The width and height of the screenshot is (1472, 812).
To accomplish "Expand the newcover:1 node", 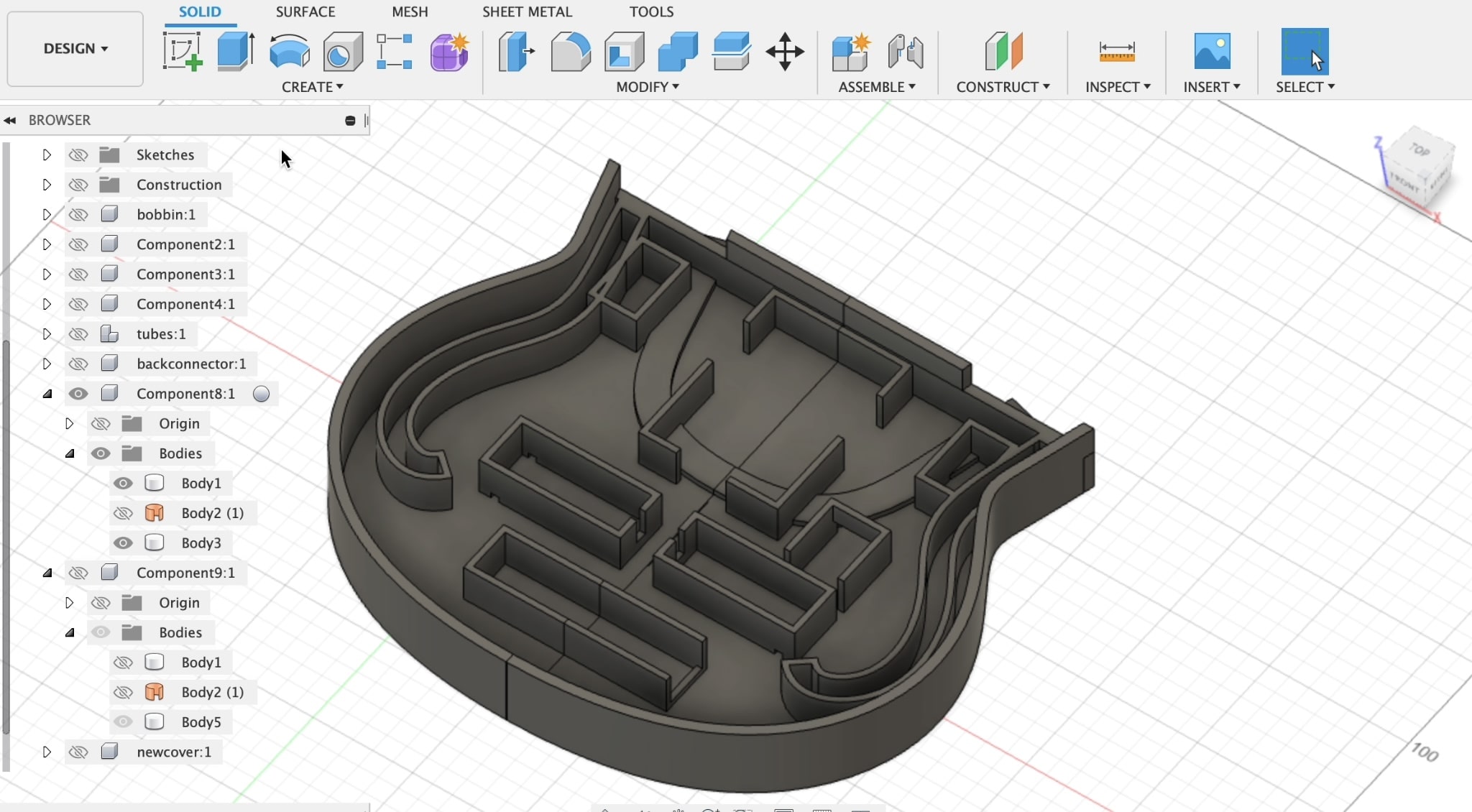I will pos(47,752).
